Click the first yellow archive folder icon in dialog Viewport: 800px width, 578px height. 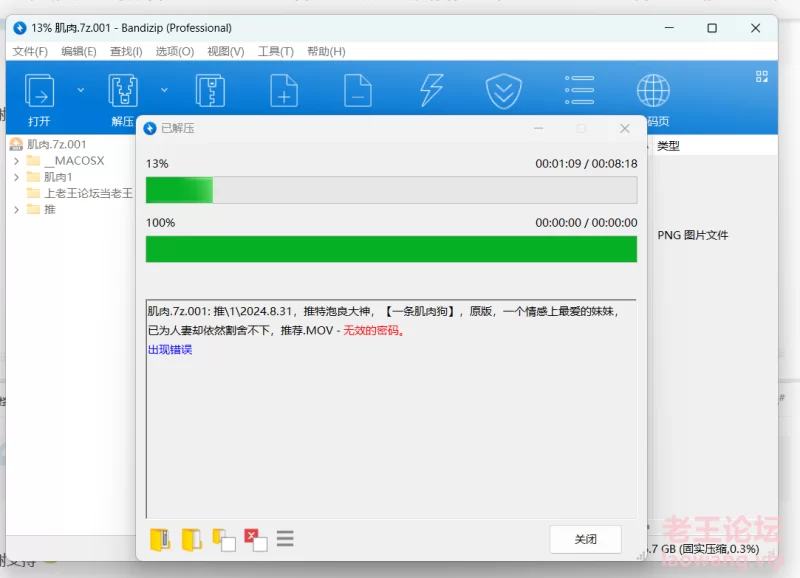pyautogui.click(x=160, y=539)
